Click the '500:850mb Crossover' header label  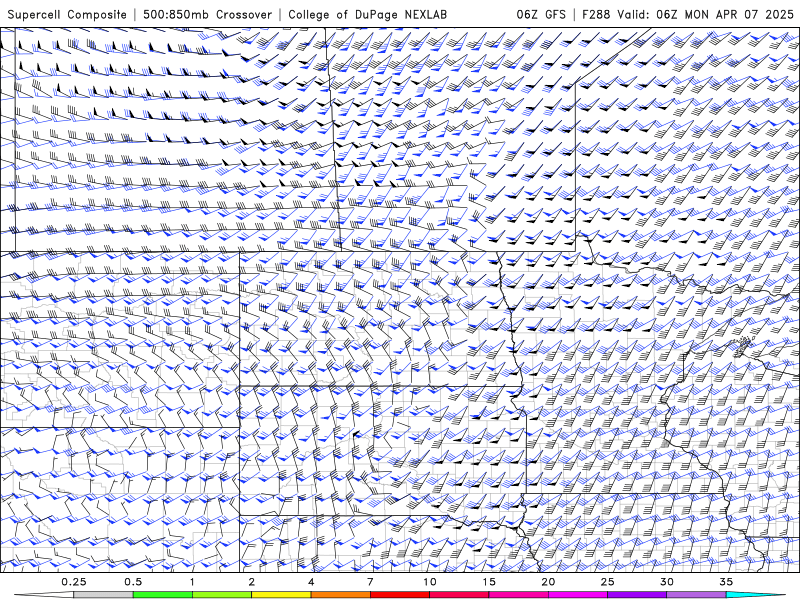click(x=207, y=14)
